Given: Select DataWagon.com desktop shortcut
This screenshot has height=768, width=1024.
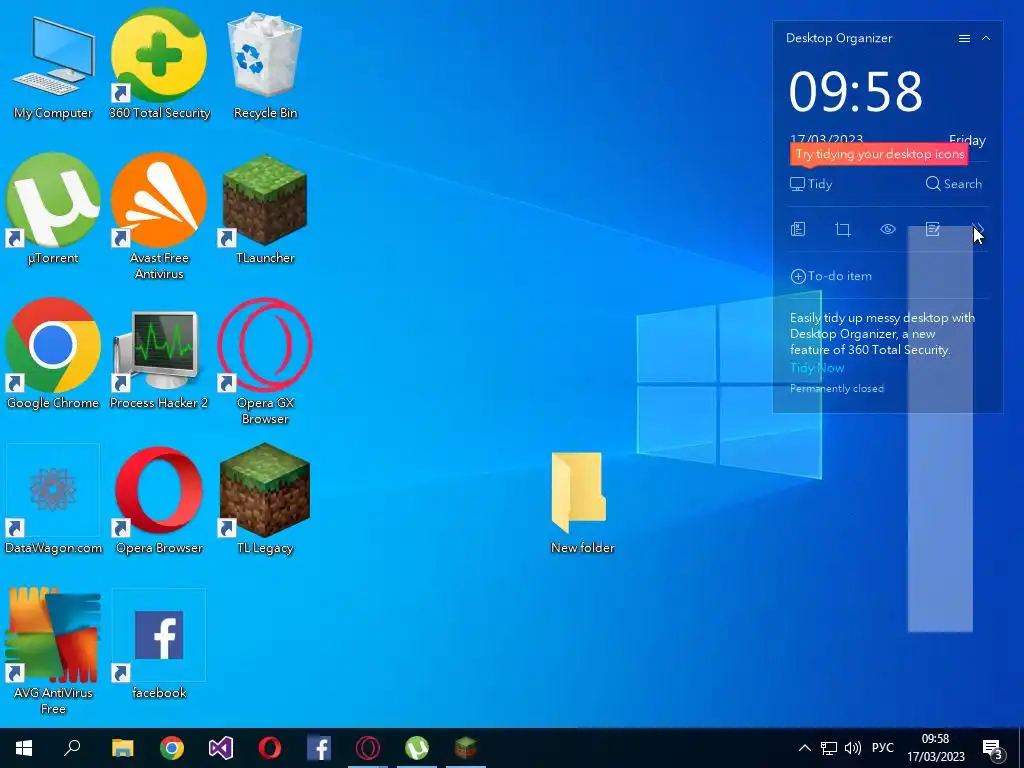Looking at the screenshot, I should [x=53, y=499].
